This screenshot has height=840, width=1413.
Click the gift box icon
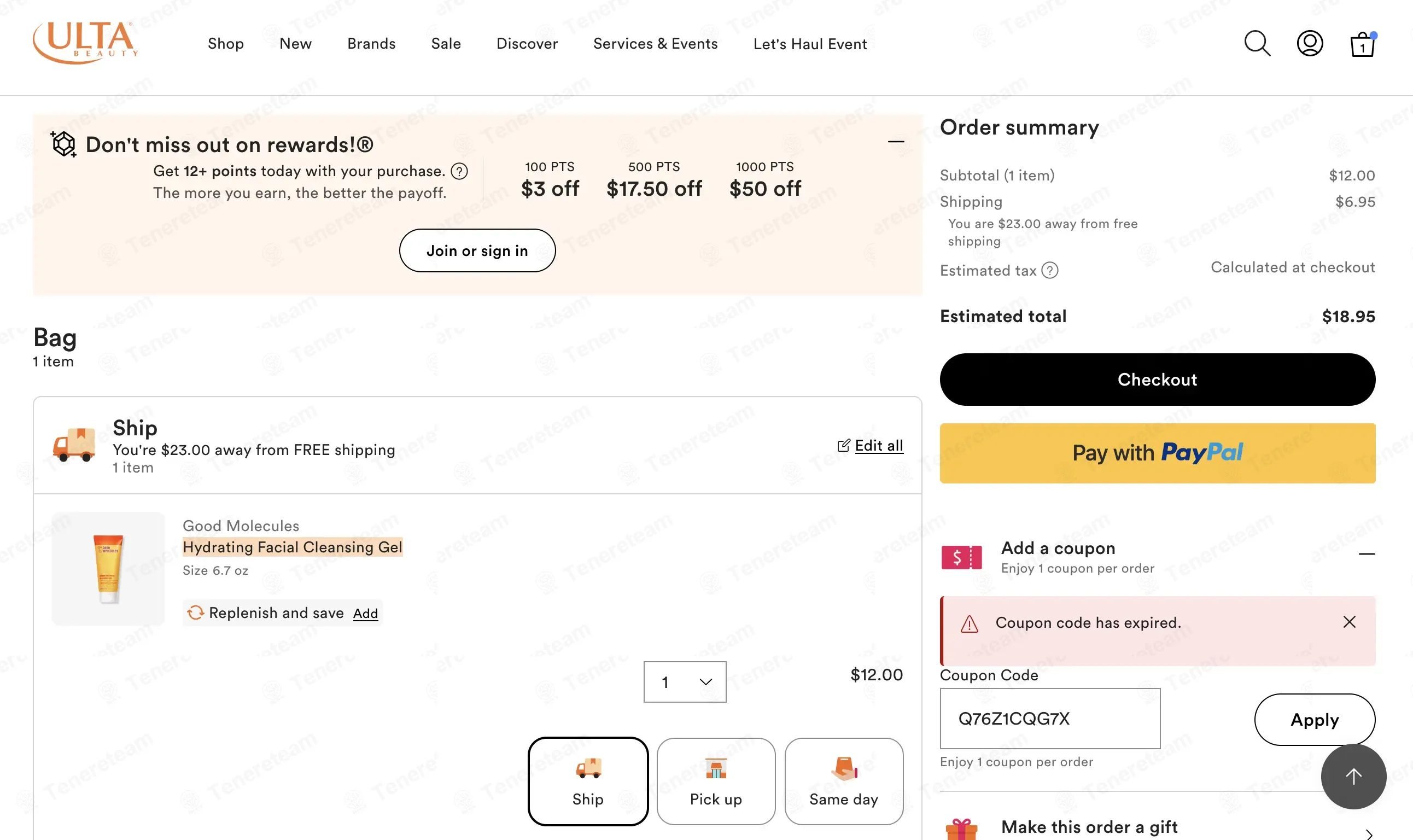pyautogui.click(x=961, y=829)
